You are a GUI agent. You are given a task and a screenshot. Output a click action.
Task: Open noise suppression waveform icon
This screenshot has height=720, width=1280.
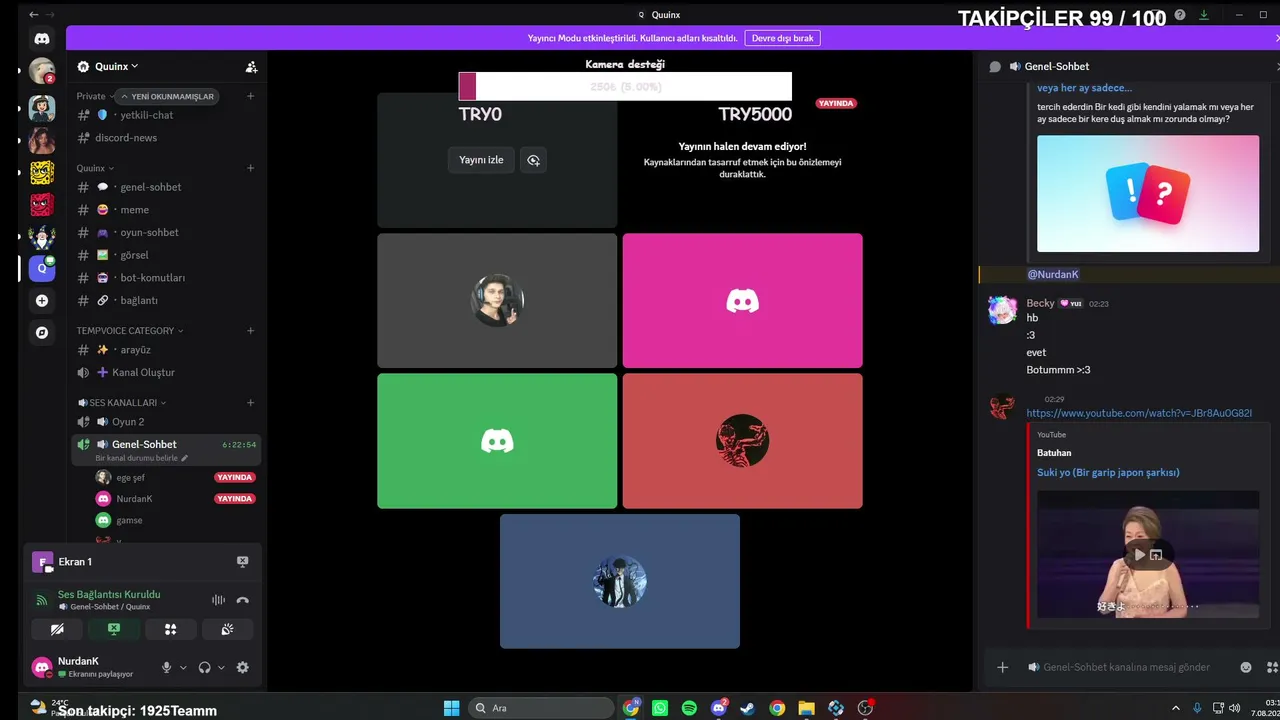pos(218,600)
